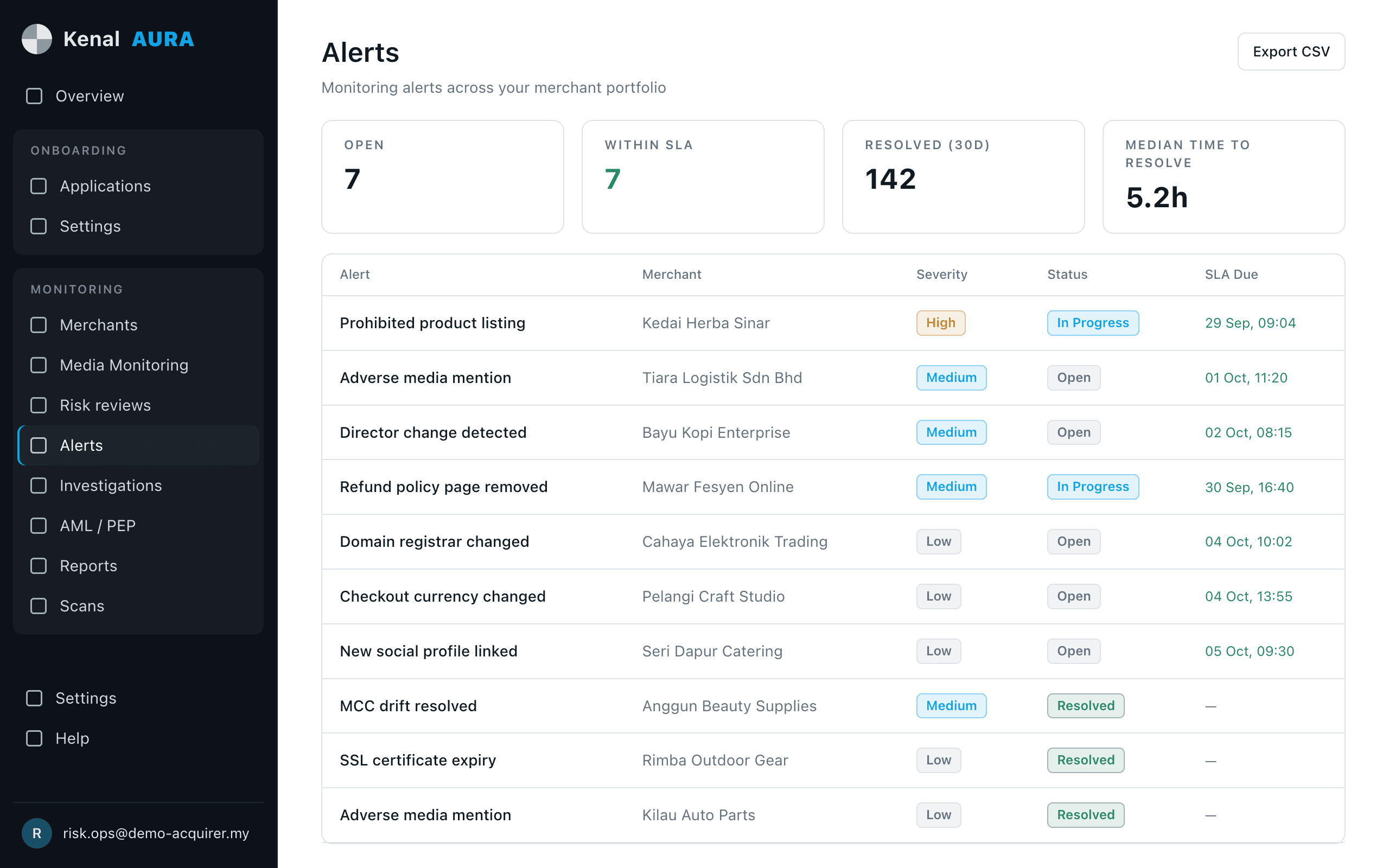Open Director change detected alert
The image size is (1389, 868).
(x=433, y=432)
